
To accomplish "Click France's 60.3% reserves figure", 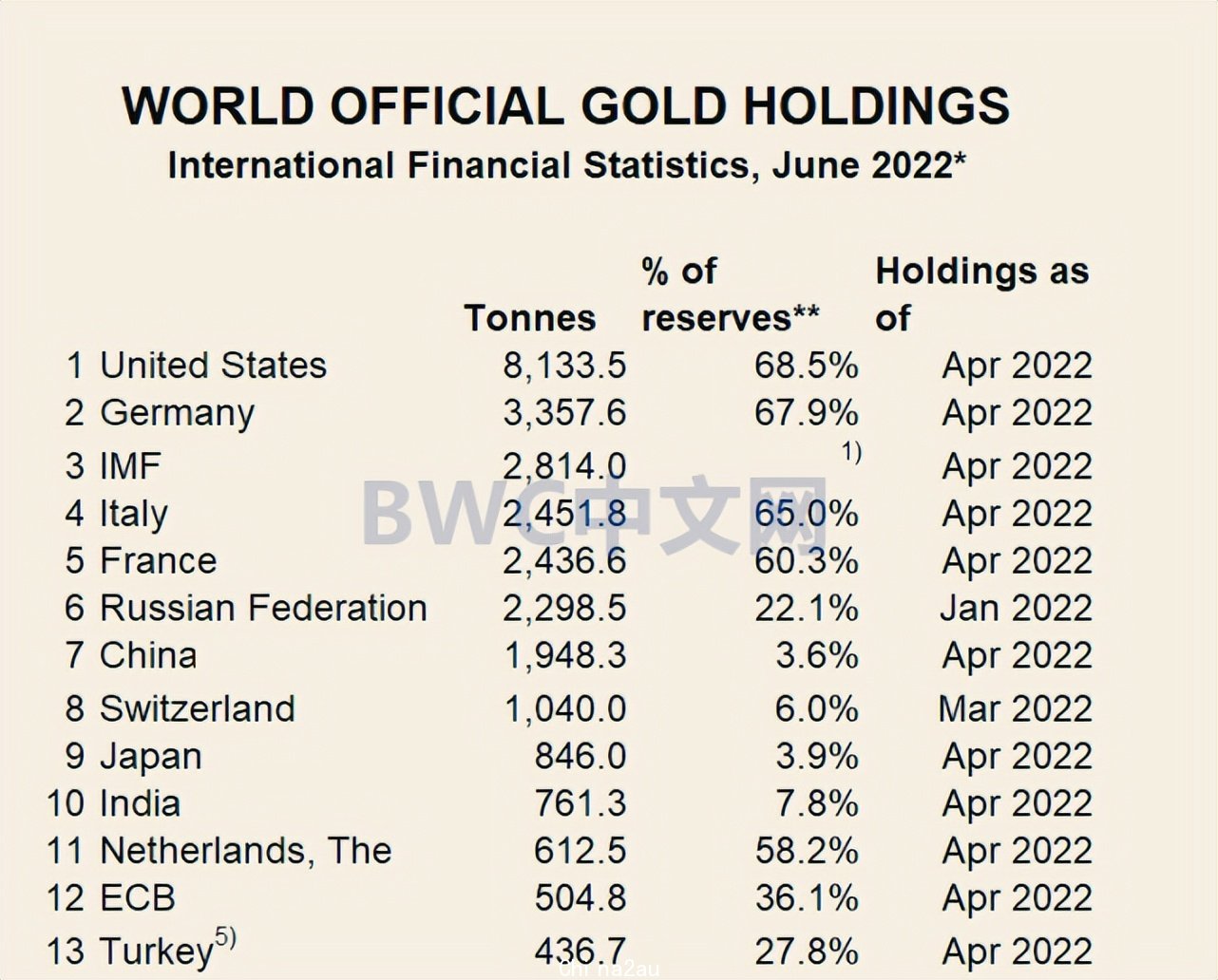I will (x=807, y=560).
